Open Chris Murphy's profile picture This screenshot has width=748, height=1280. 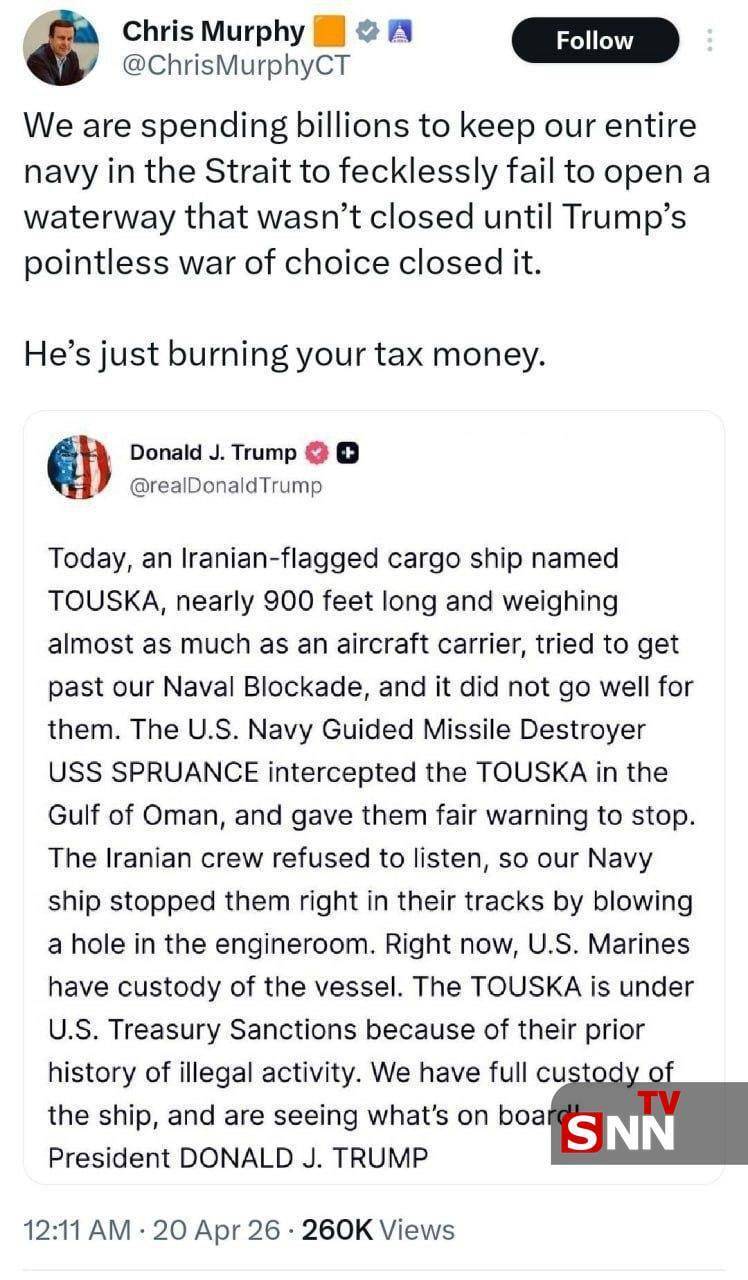[55, 48]
